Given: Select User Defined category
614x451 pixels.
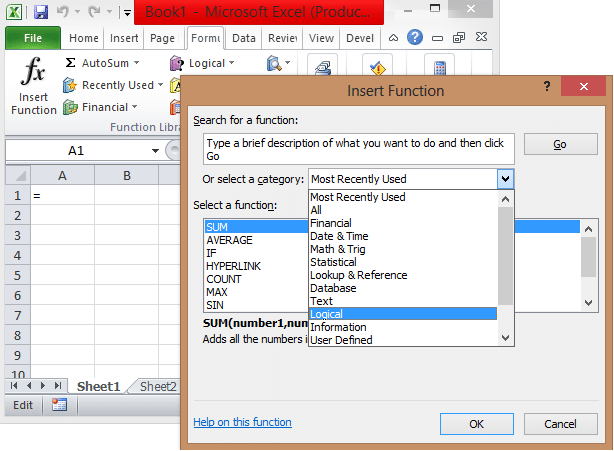Looking at the screenshot, I should (403, 340).
